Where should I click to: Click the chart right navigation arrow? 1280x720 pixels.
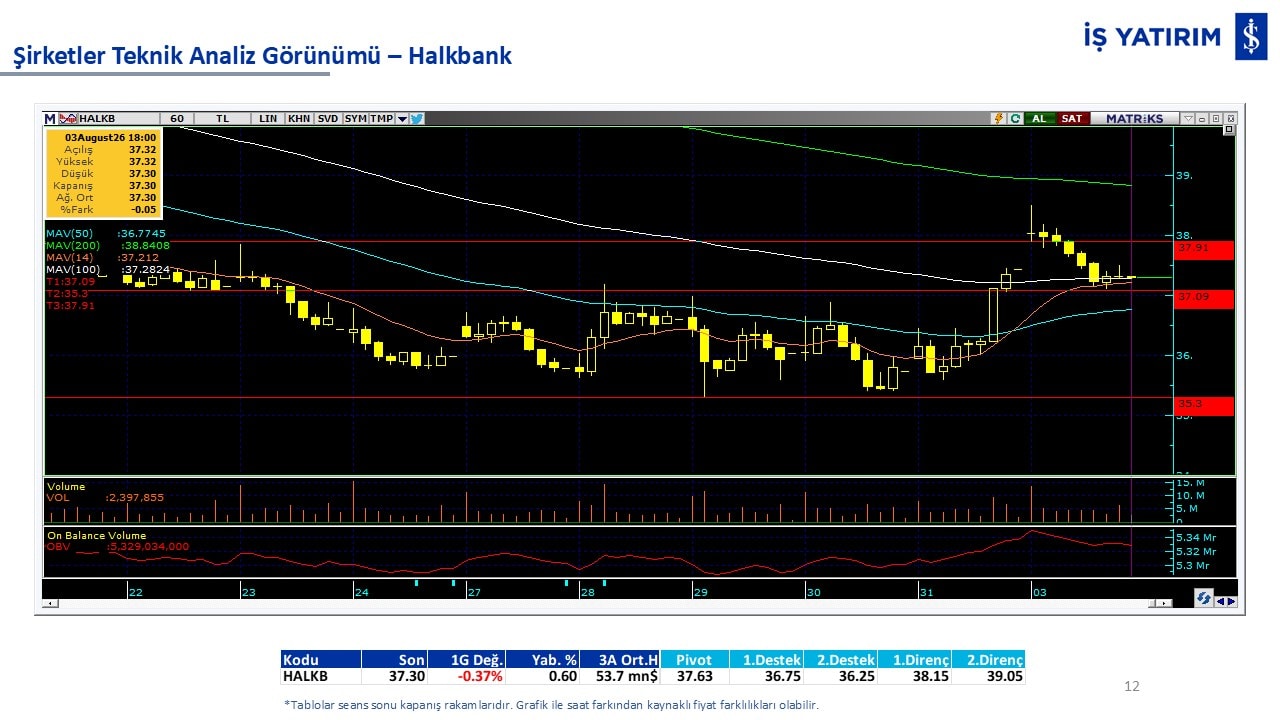[1232, 601]
